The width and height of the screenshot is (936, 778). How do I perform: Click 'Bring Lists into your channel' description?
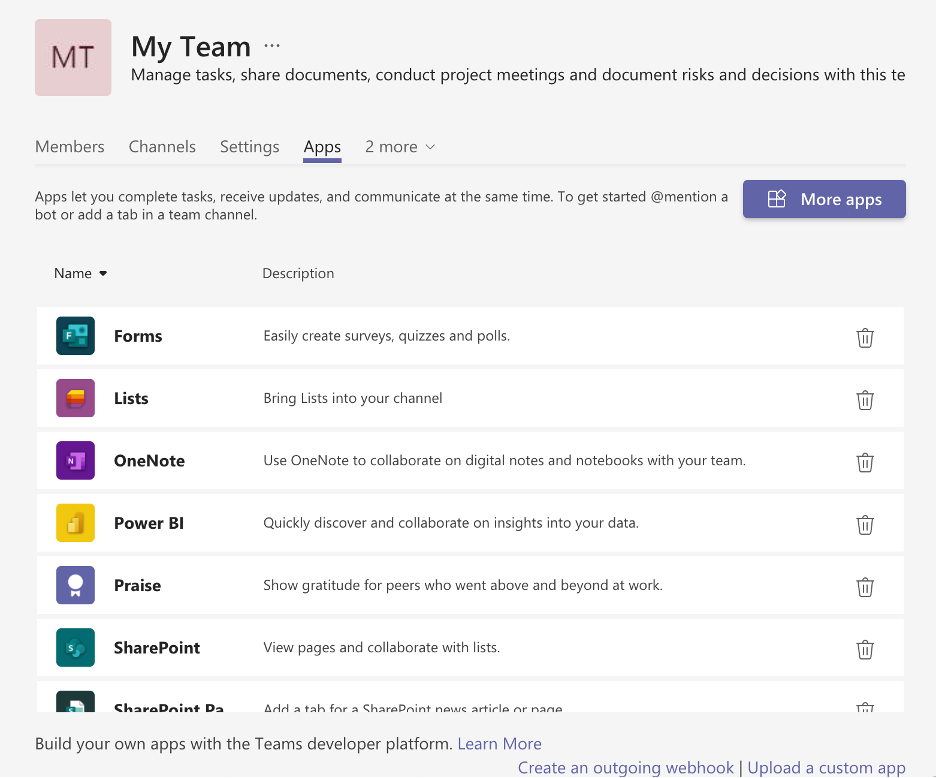coord(353,398)
